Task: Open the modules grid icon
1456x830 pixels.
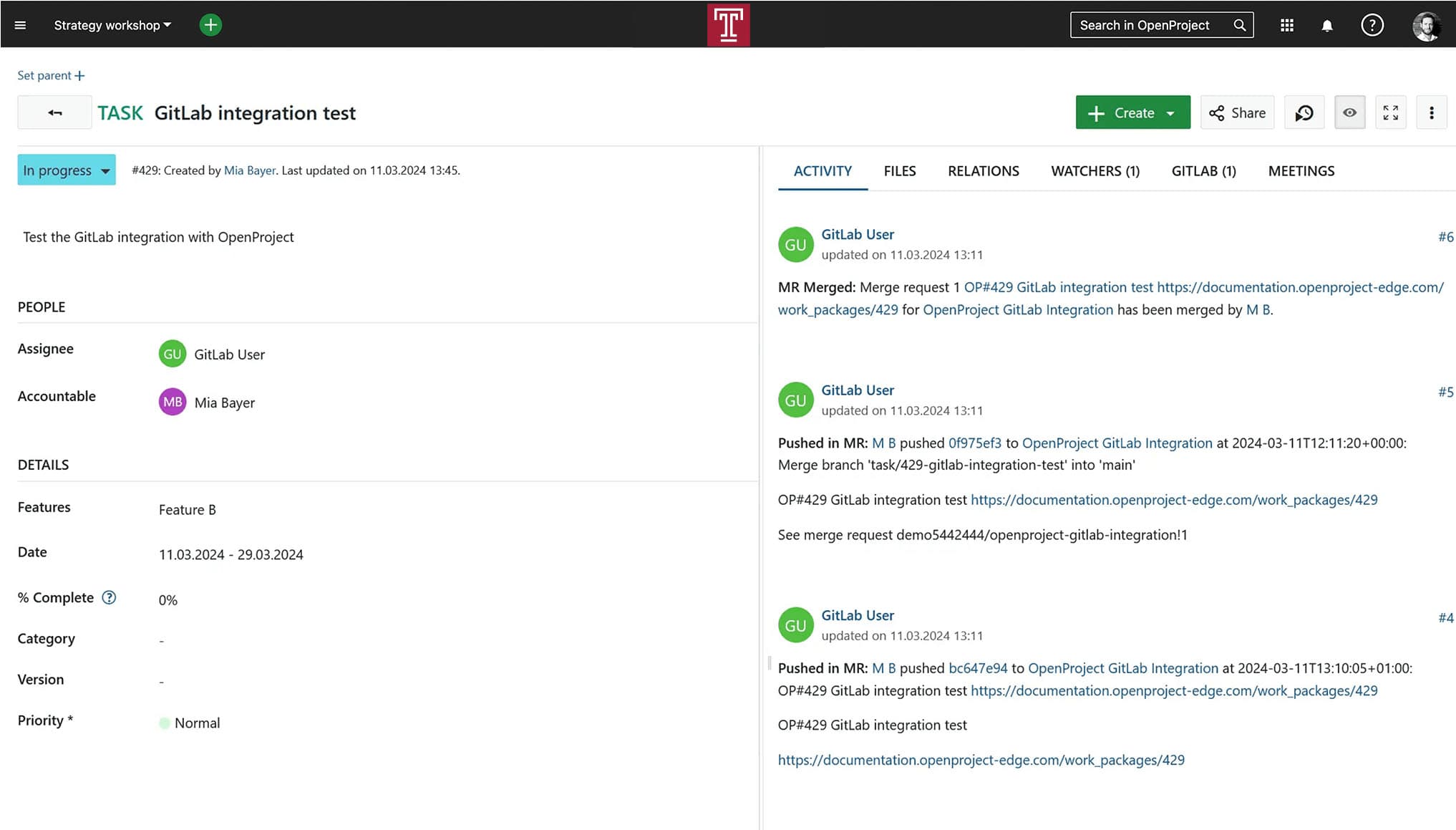Action: click(1286, 25)
